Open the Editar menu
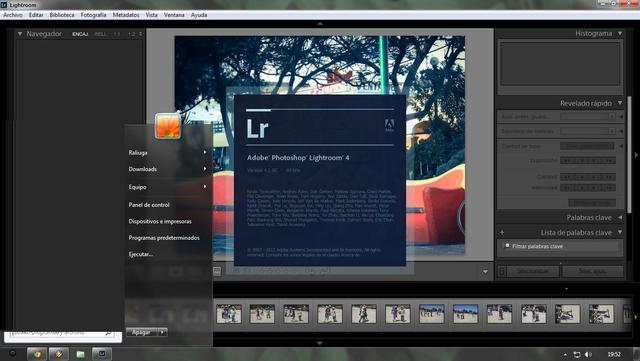 click(x=36, y=15)
